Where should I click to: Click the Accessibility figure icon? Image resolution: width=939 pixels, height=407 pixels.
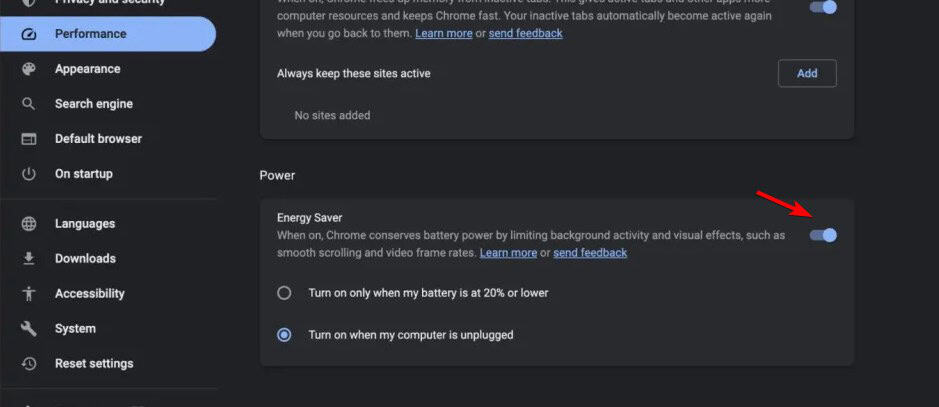click(29, 294)
